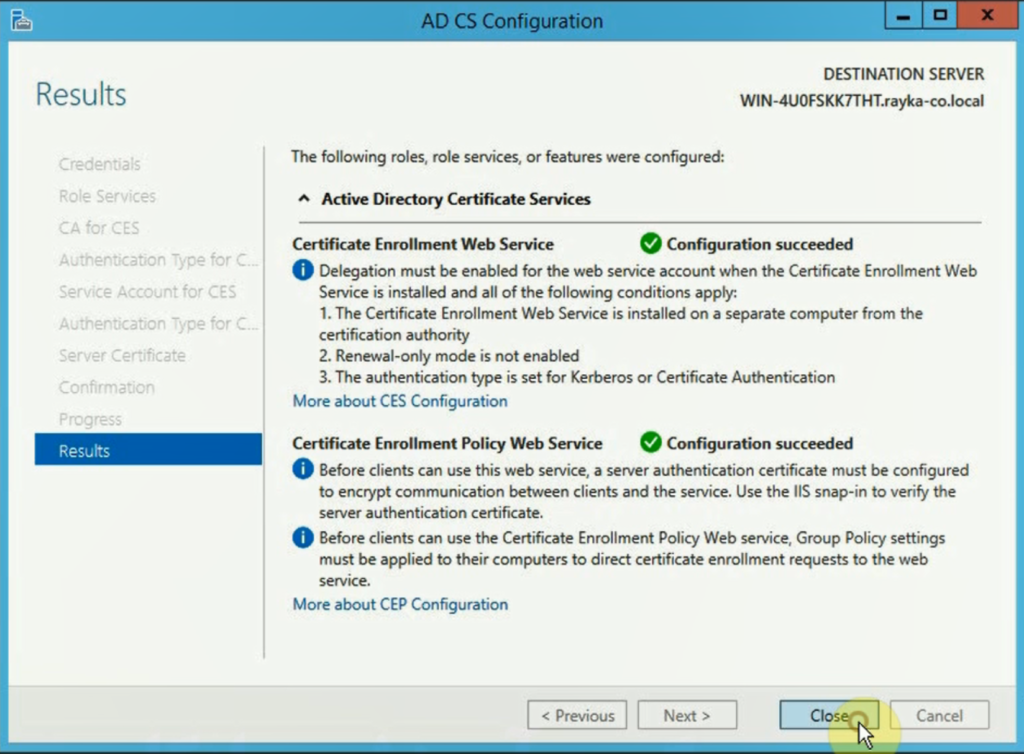
Task: Select first Authentication Type for C... step
Action: [x=158, y=260]
